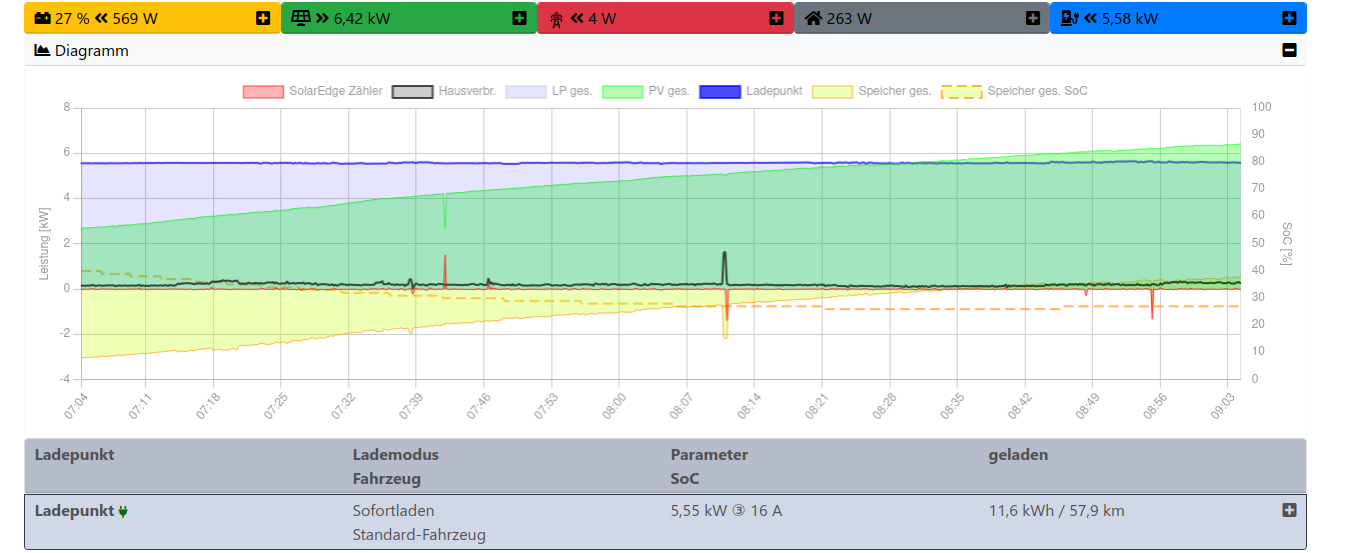Click the house icon in the grey card
The width and height of the screenshot is (1367, 553).
click(x=813, y=18)
